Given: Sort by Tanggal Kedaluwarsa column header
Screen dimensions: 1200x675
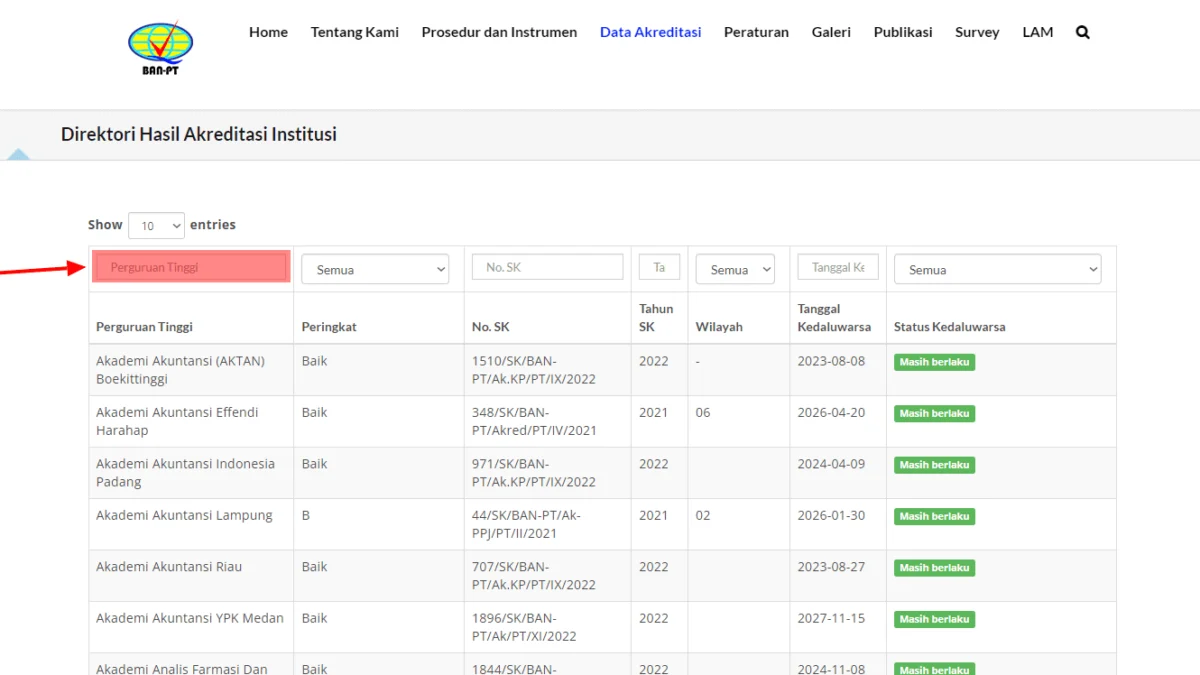Looking at the screenshot, I should 834,318.
